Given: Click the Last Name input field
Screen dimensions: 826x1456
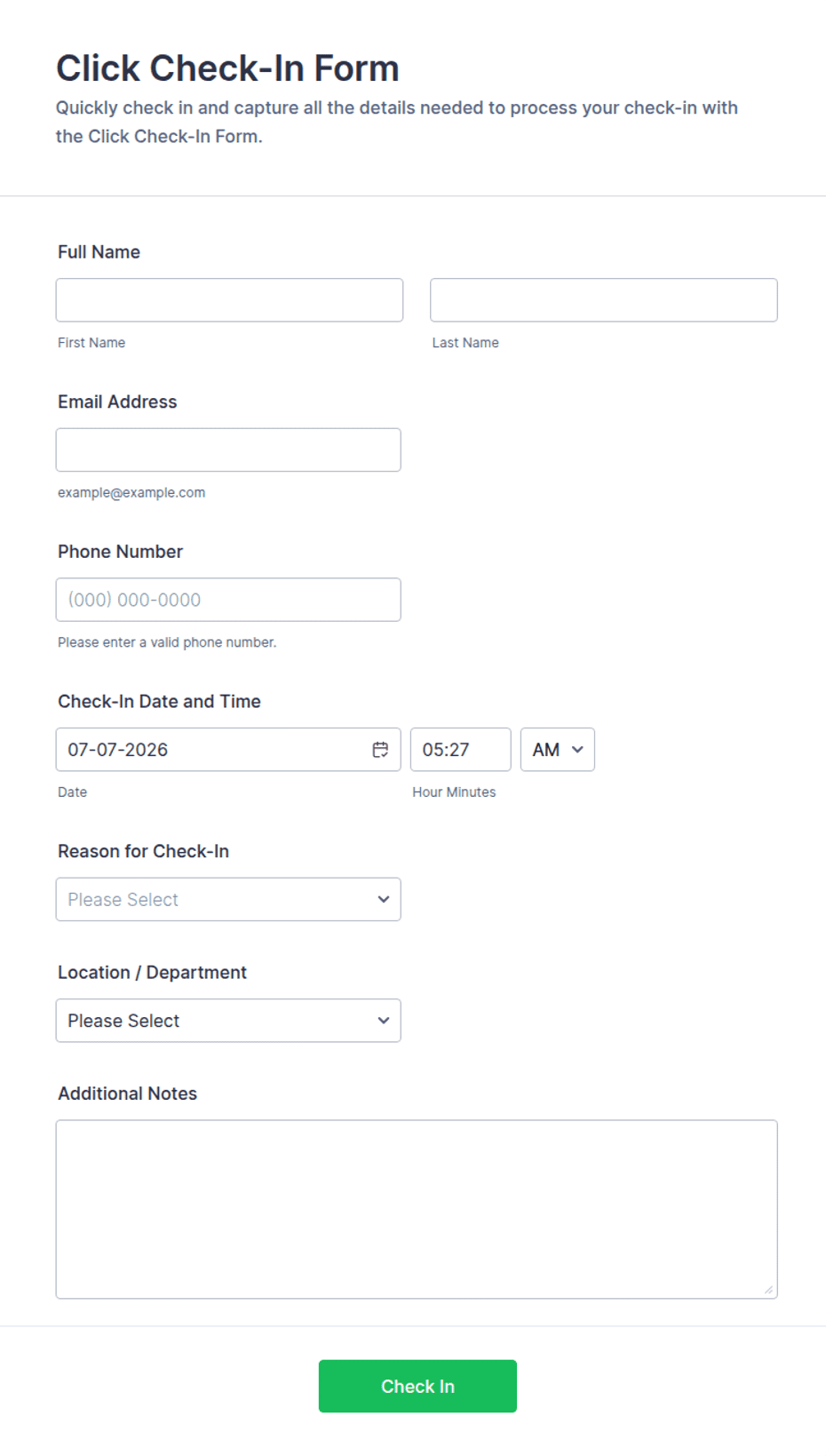Looking at the screenshot, I should point(604,300).
